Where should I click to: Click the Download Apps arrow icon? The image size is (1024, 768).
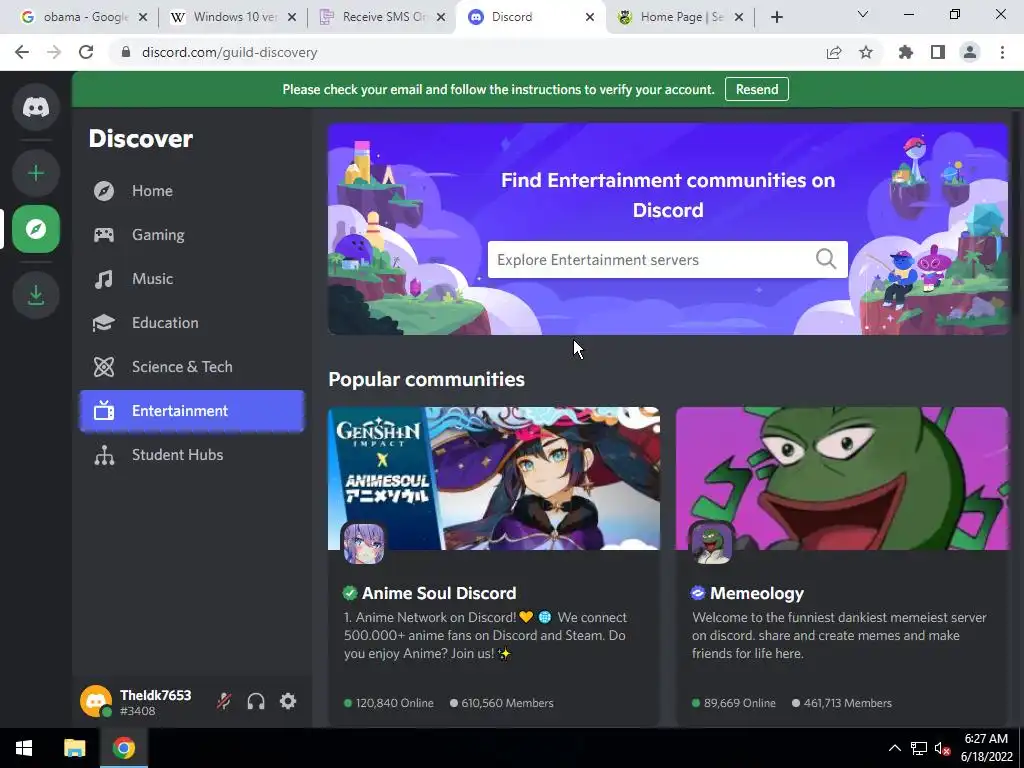[36, 295]
